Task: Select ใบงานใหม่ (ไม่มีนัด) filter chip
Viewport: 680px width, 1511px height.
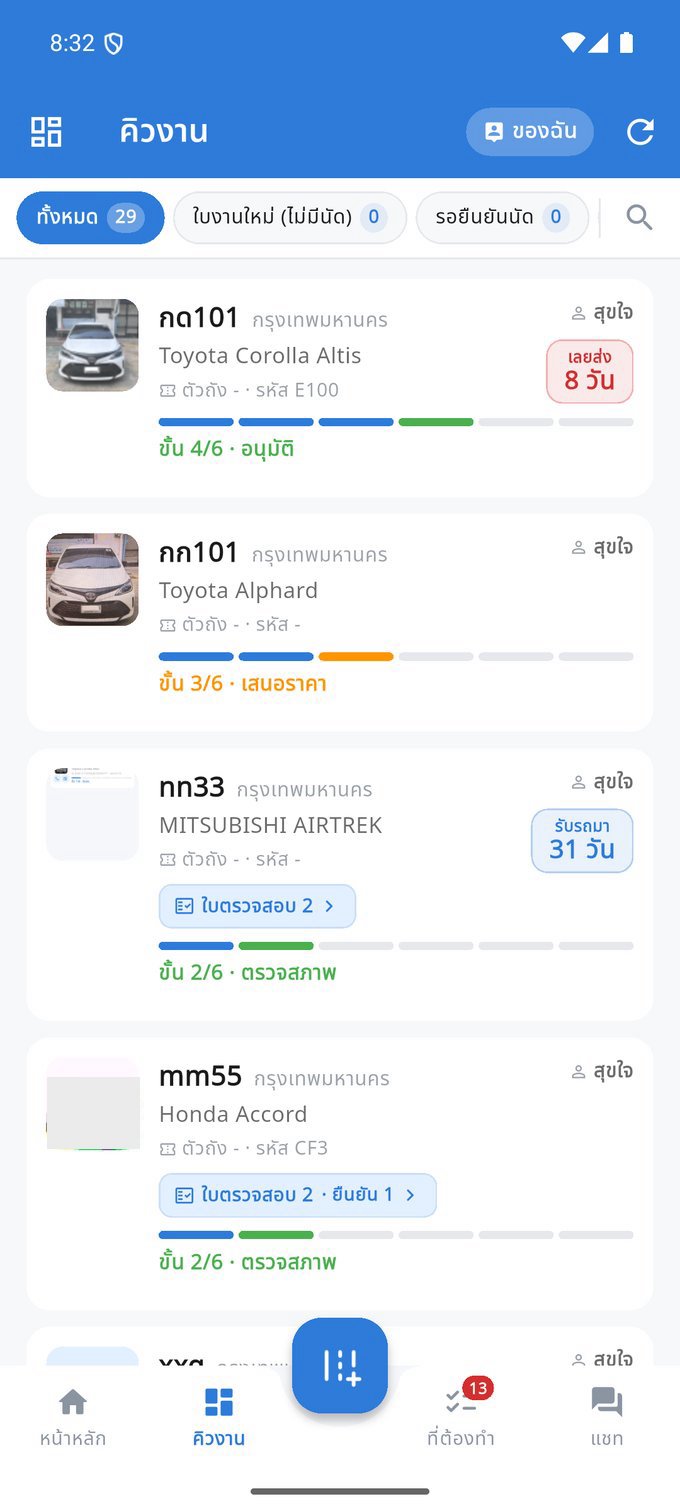Action: tap(290, 217)
